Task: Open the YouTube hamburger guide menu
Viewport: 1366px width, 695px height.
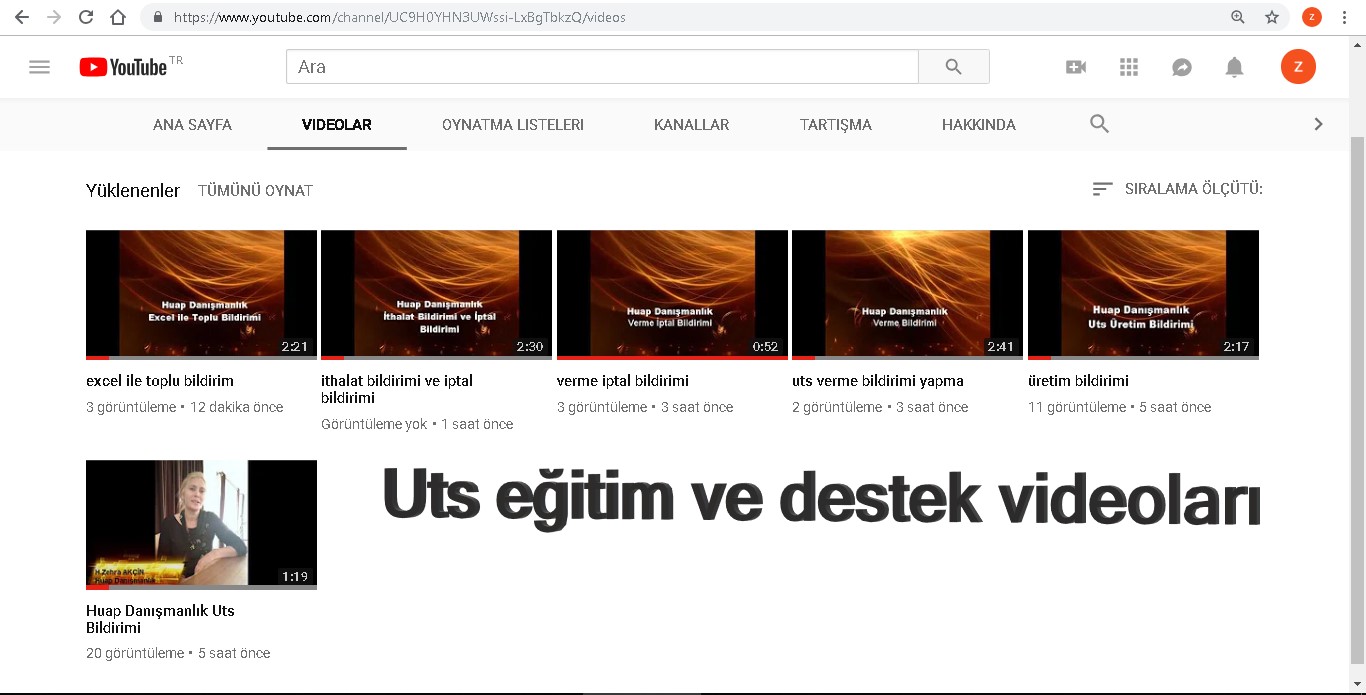Action: (x=39, y=67)
